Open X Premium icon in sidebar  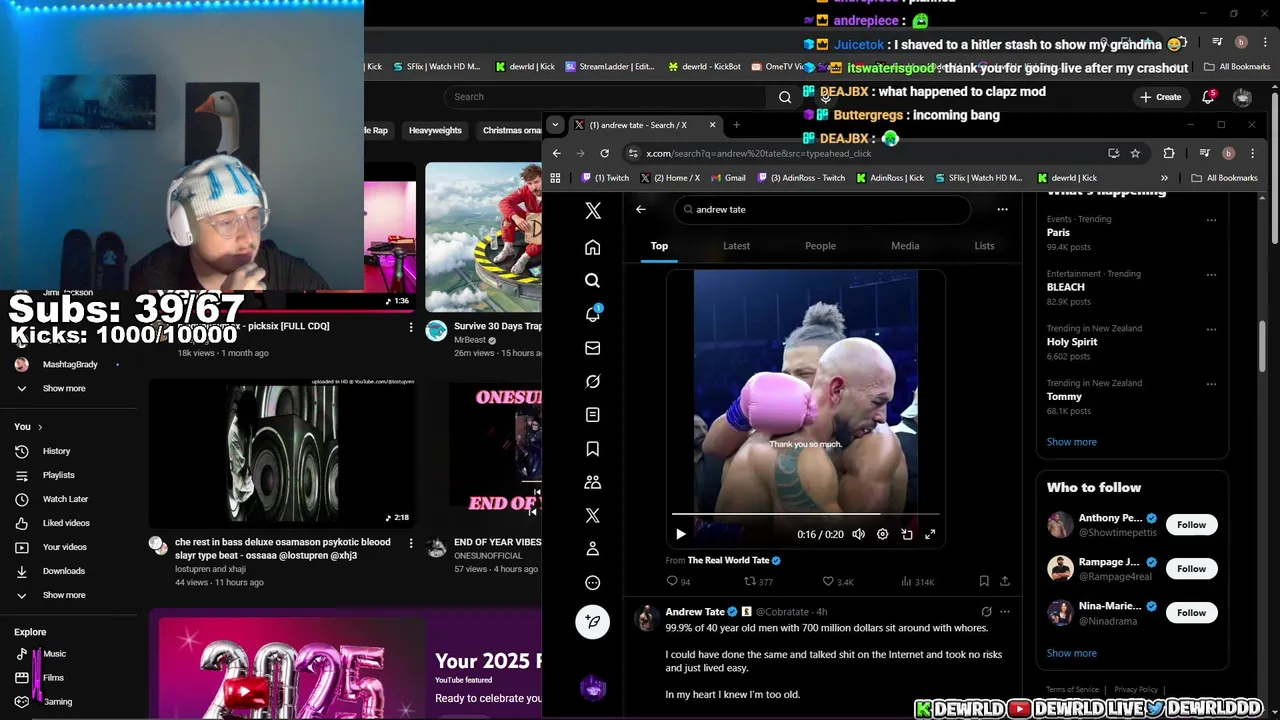[x=592, y=516]
